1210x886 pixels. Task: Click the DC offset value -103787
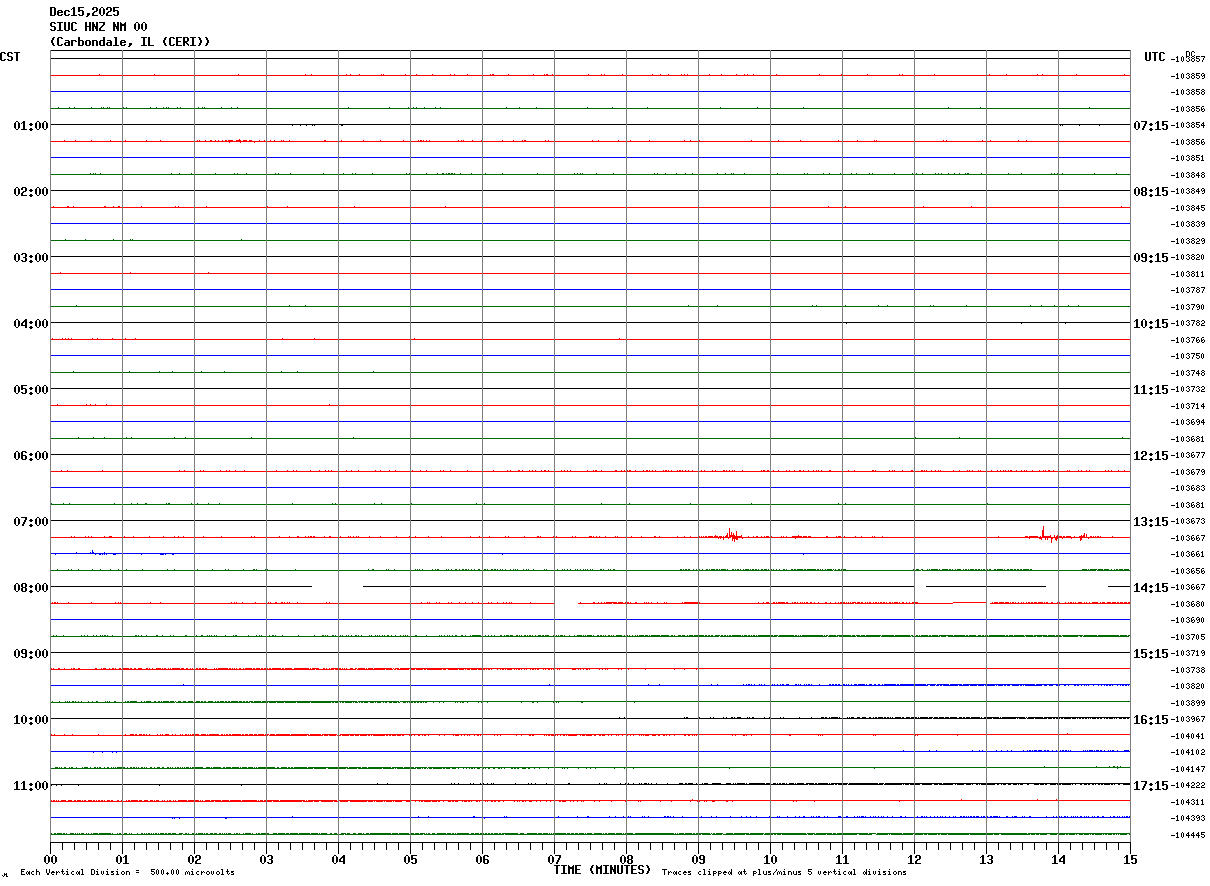1188,290
